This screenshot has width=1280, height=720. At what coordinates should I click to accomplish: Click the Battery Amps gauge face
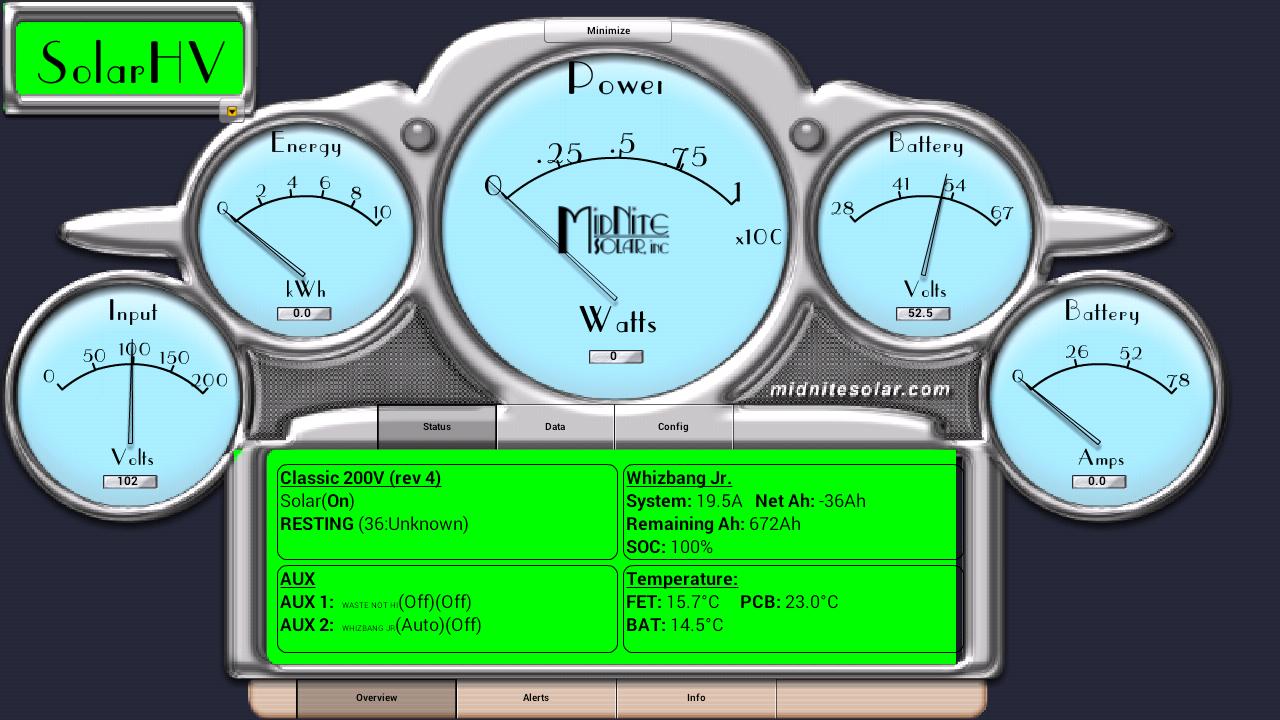1100,395
